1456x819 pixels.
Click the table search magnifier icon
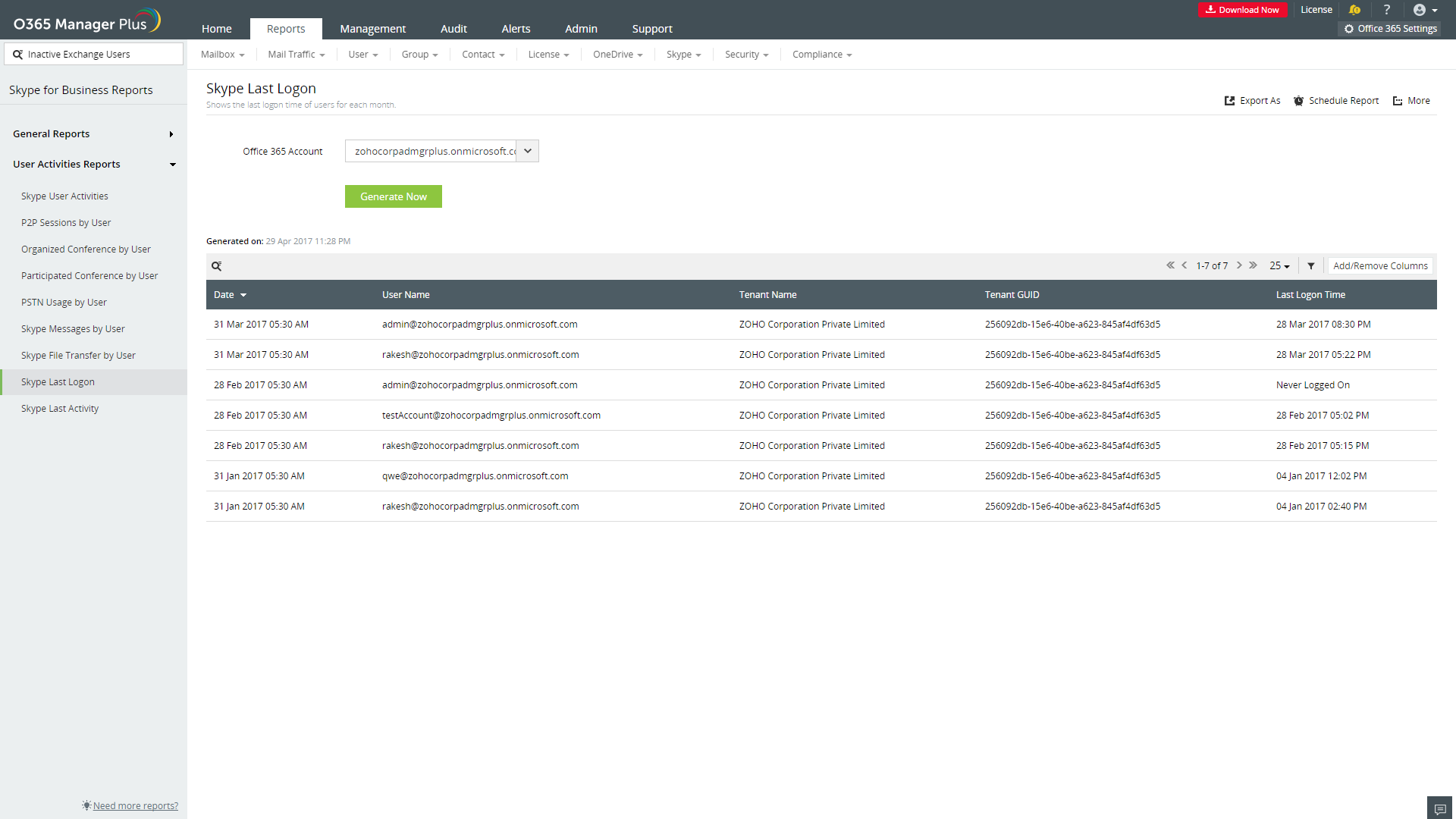point(217,266)
